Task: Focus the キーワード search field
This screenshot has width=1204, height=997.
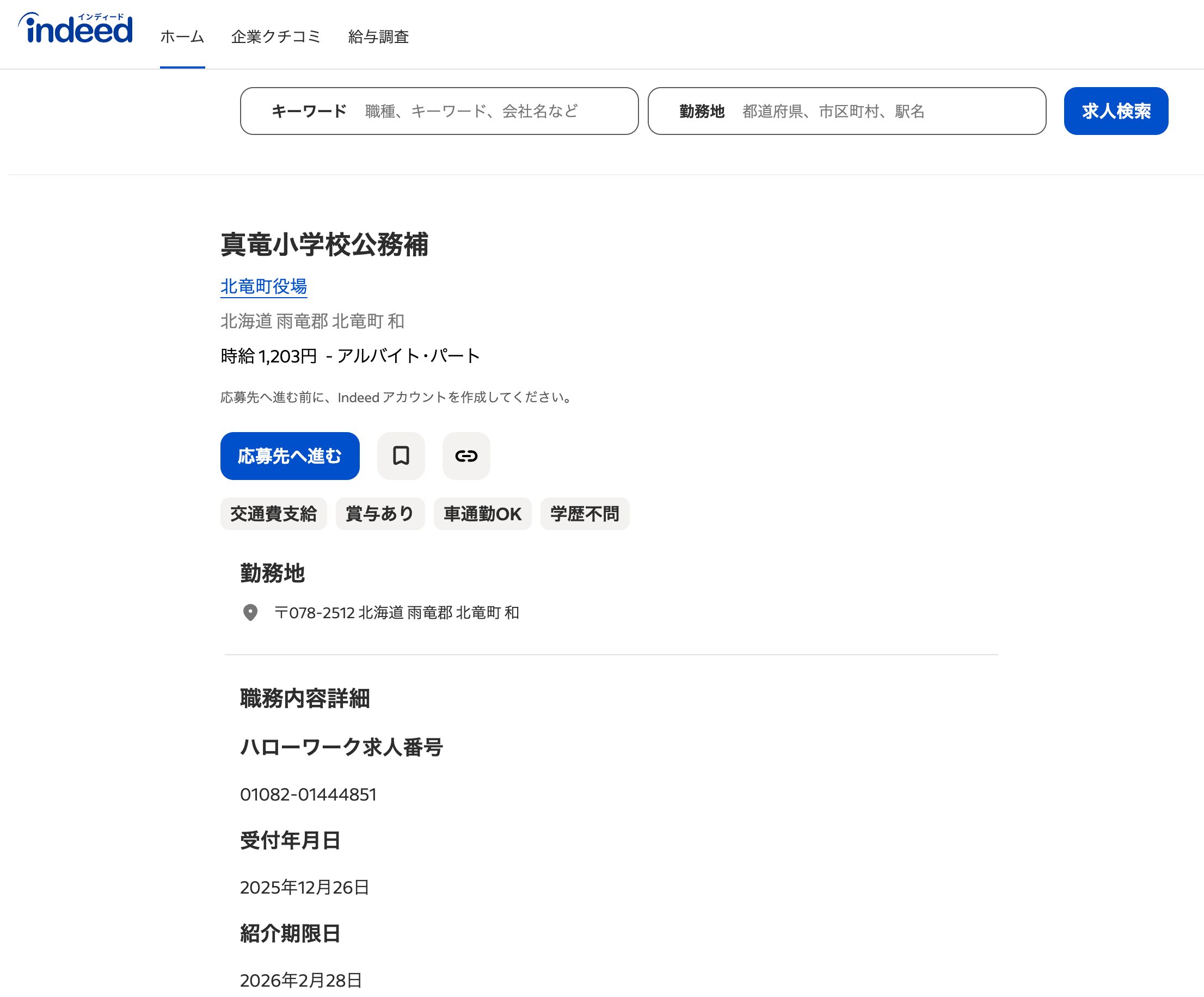Action: coord(470,111)
